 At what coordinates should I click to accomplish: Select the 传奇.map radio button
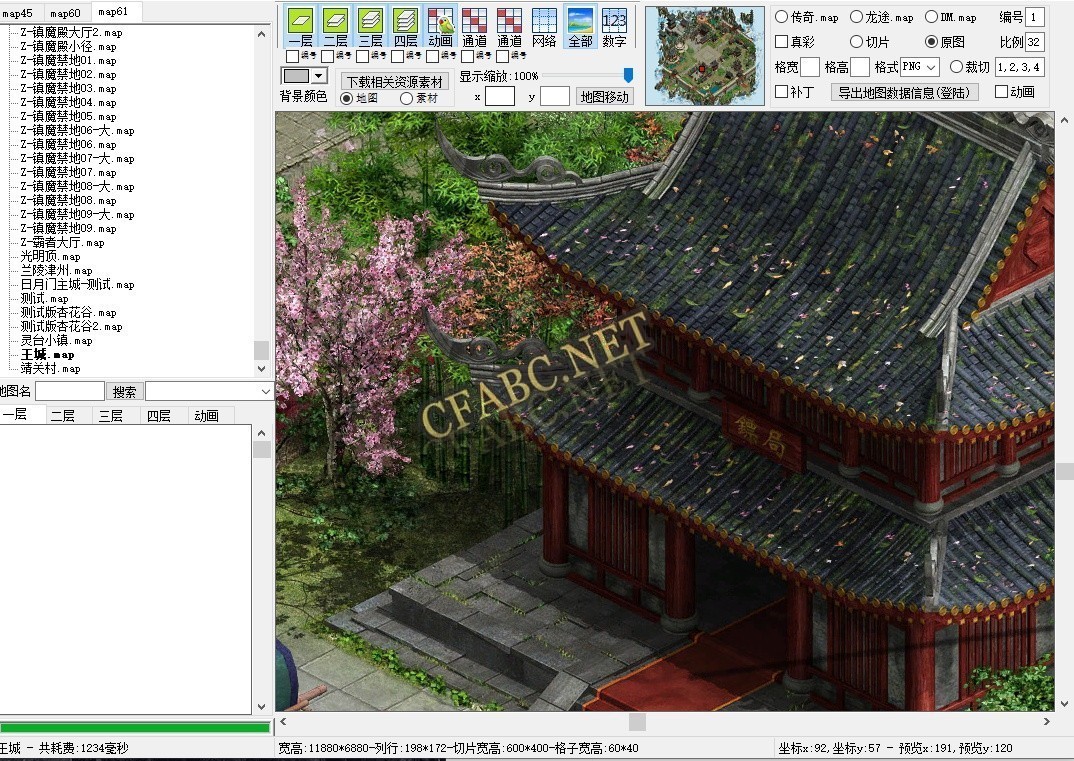[781, 16]
